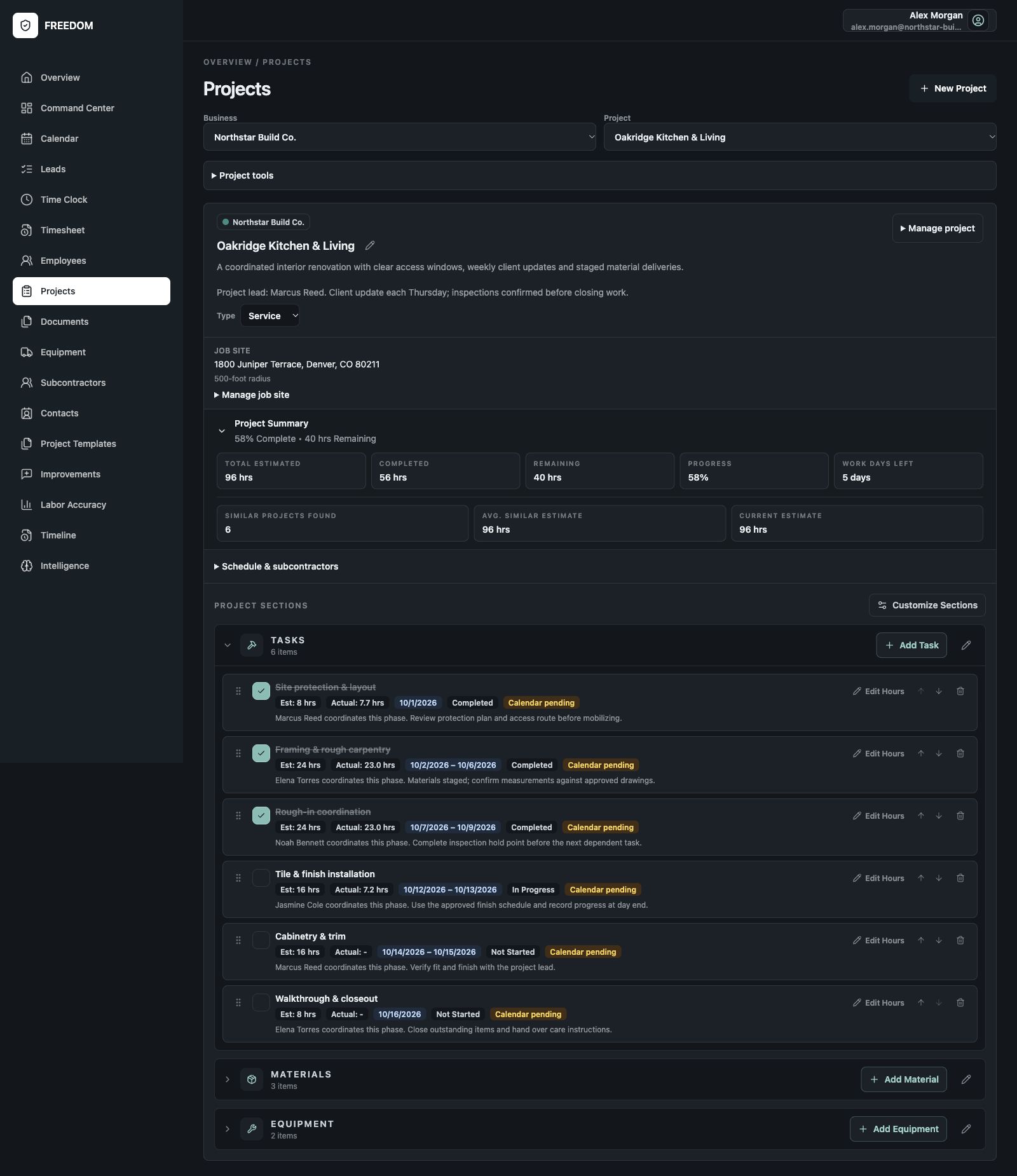Open the Project dropdown Oakridge Kitchen & Living
Screen dimensions: 1017x1176
pos(800,137)
